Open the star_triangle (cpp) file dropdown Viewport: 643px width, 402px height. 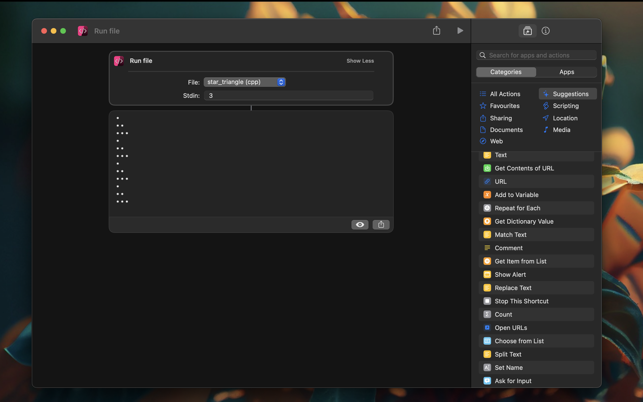coord(245,82)
